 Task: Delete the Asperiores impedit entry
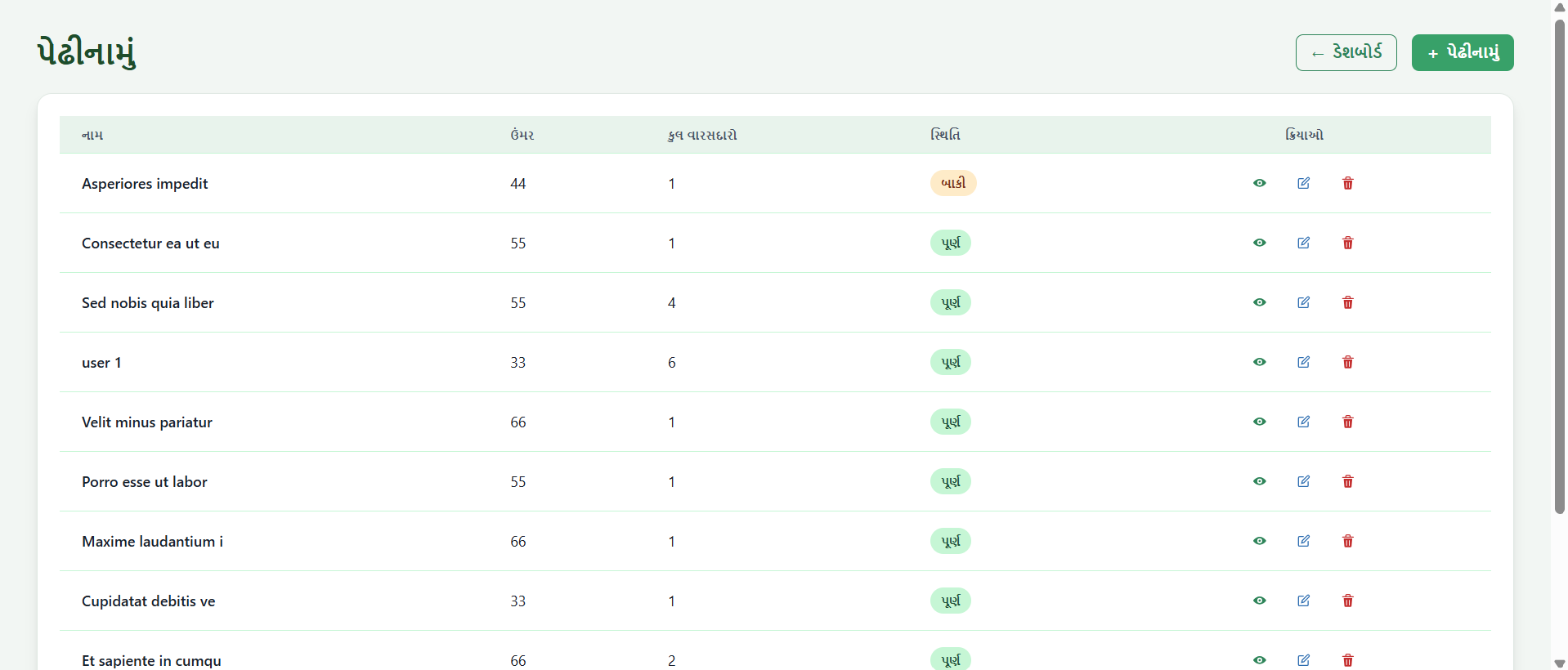[1347, 183]
